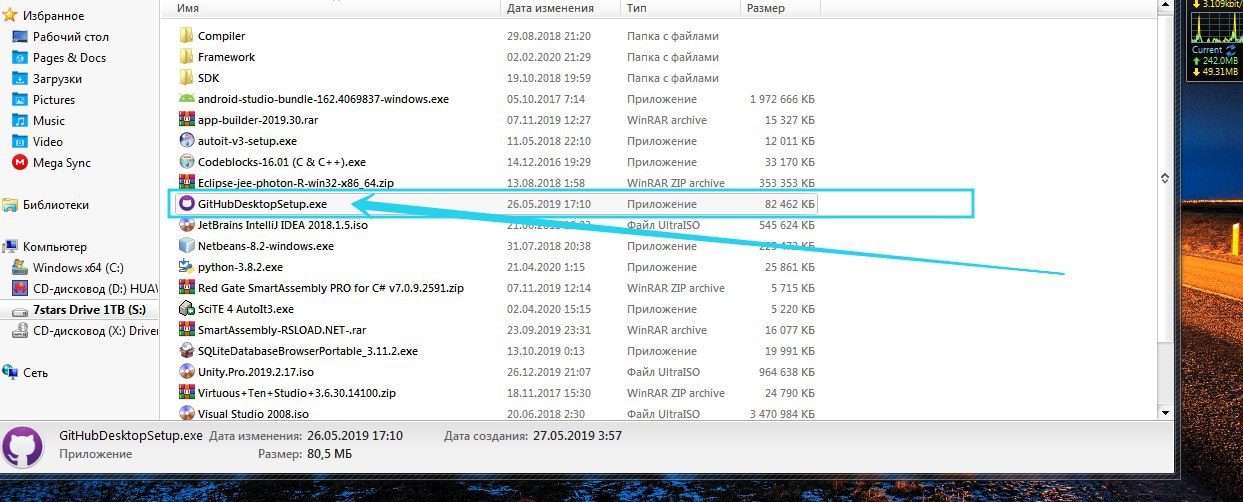The image size is (1243, 502).
Task: Open Рабочий стол in favorites
Action: click(60, 36)
